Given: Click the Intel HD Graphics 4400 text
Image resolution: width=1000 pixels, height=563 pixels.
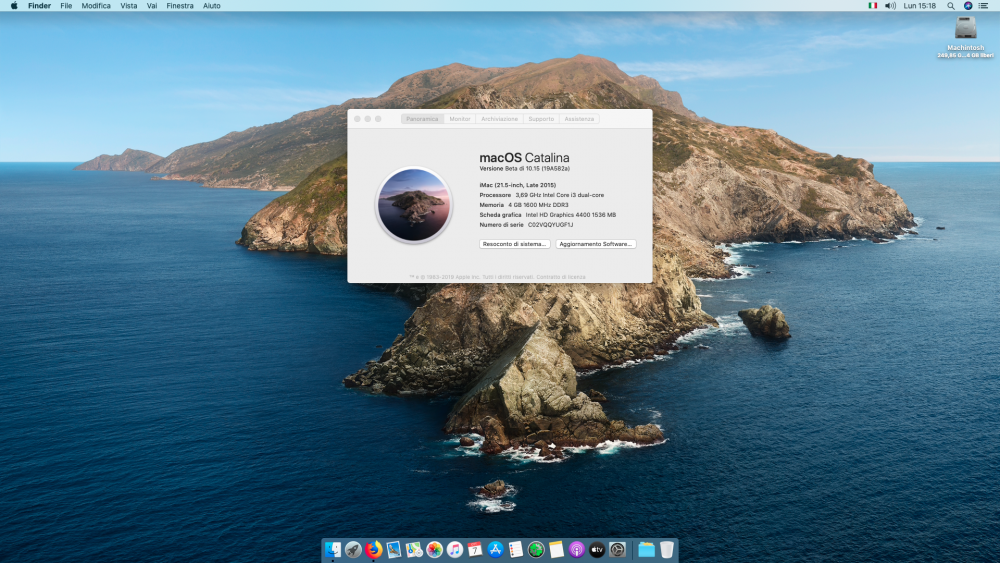Looking at the screenshot, I should coord(571,215).
